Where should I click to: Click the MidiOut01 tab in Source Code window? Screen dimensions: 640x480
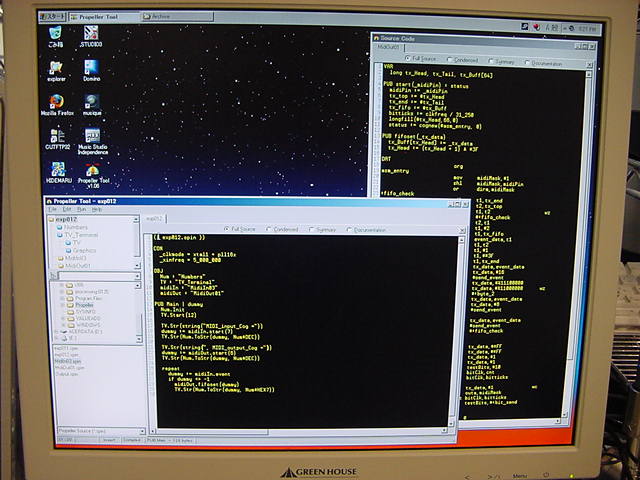click(388, 47)
